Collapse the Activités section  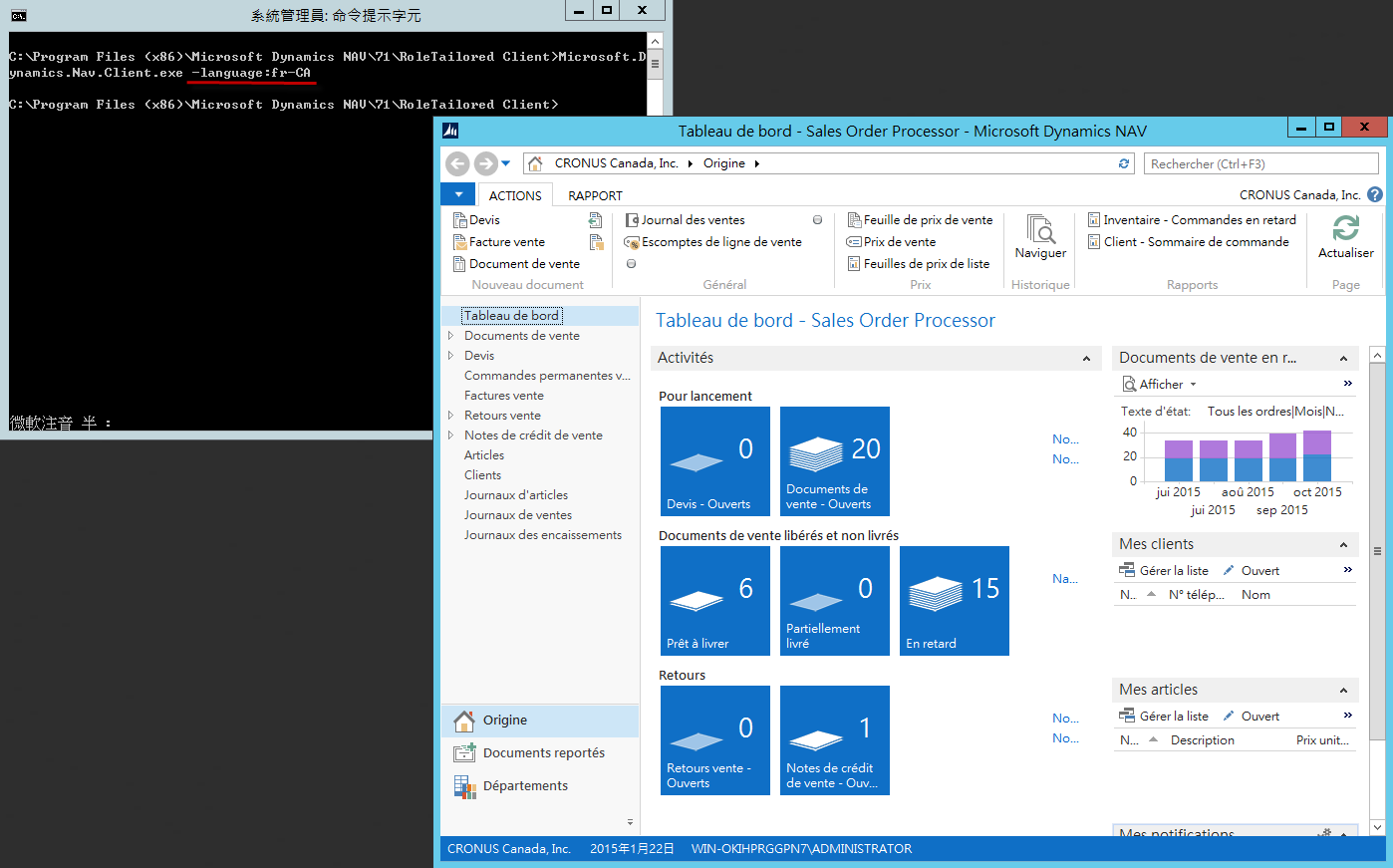pyautogui.click(x=1086, y=359)
